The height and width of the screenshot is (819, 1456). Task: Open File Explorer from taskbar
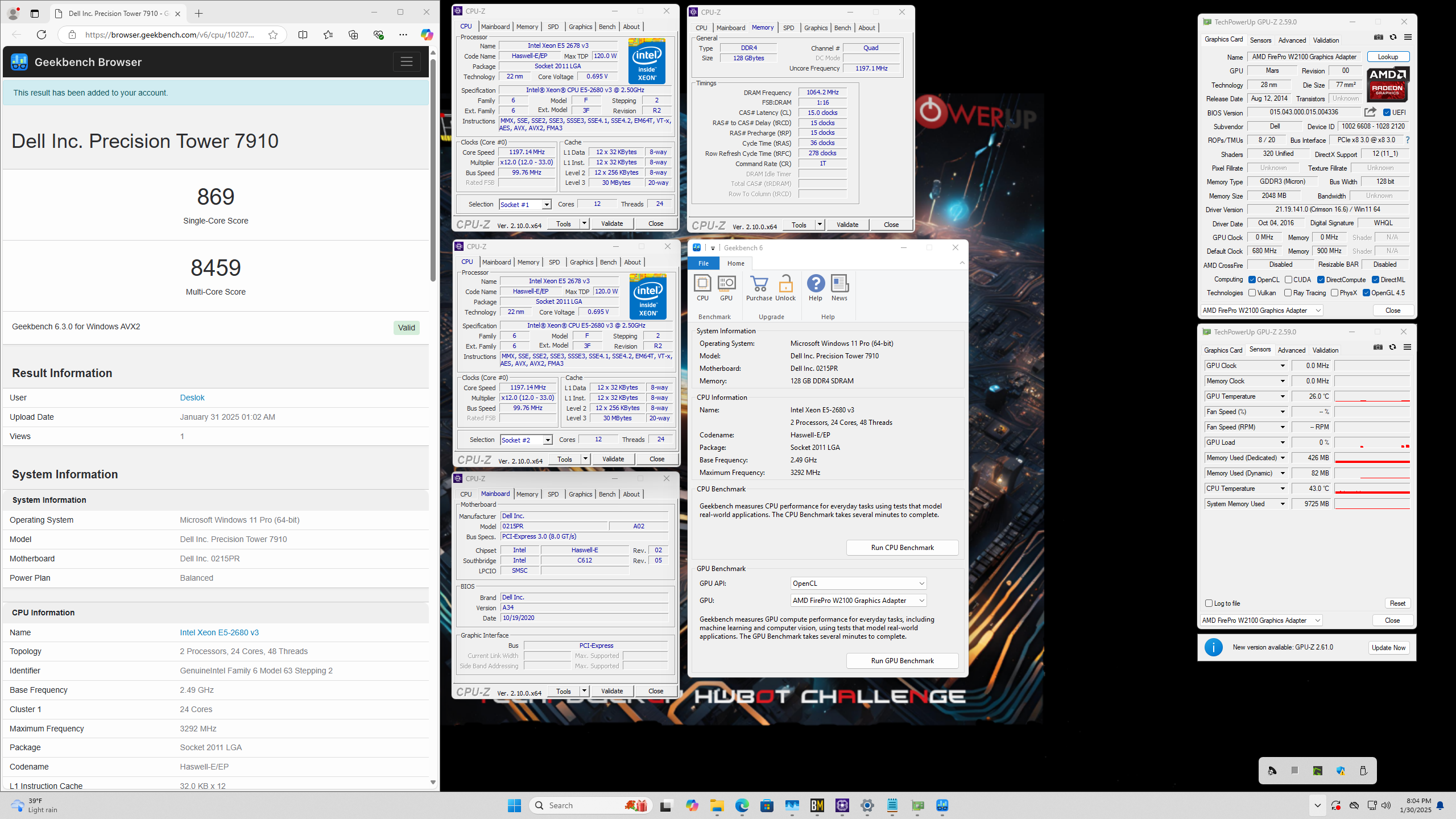tap(717, 805)
